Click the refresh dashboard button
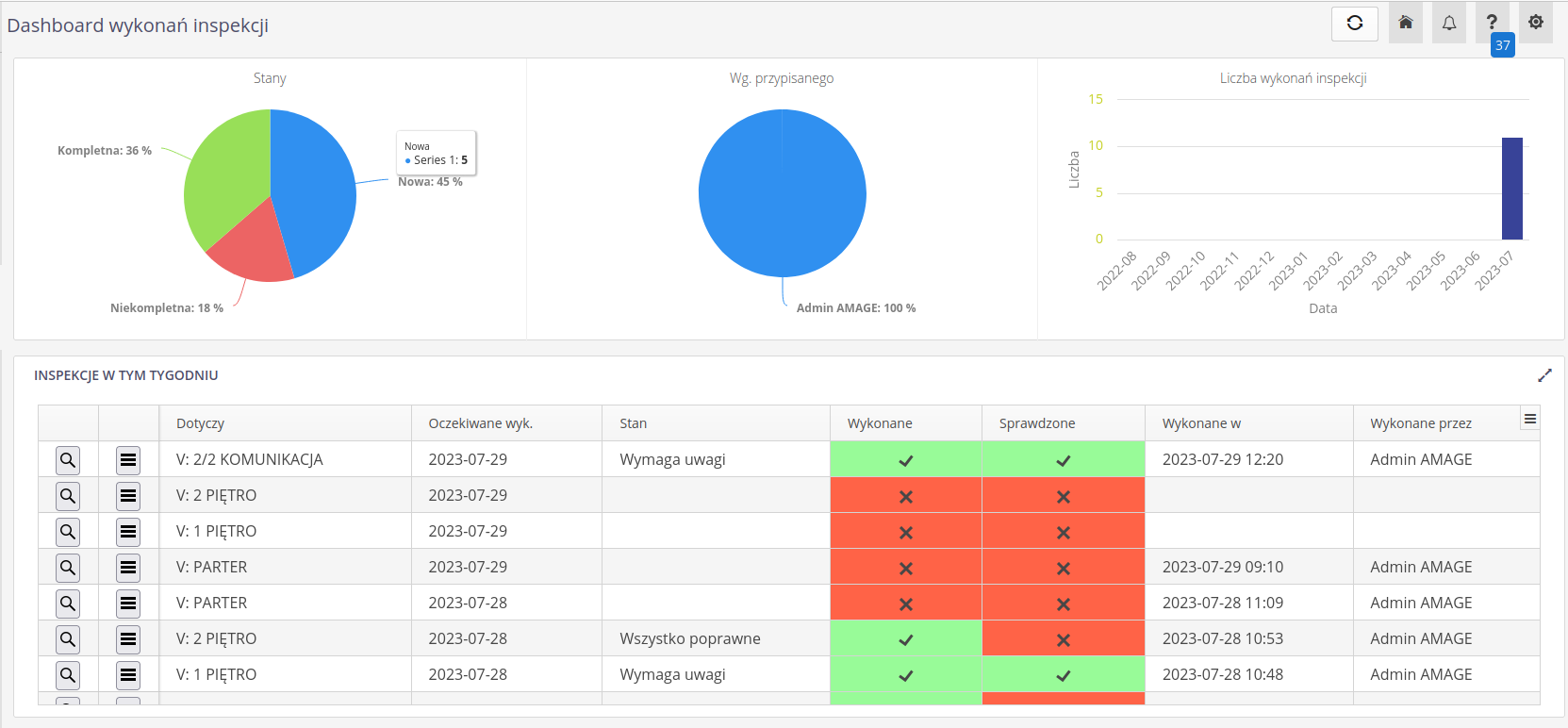This screenshot has height=728, width=1568. (x=1355, y=24)
